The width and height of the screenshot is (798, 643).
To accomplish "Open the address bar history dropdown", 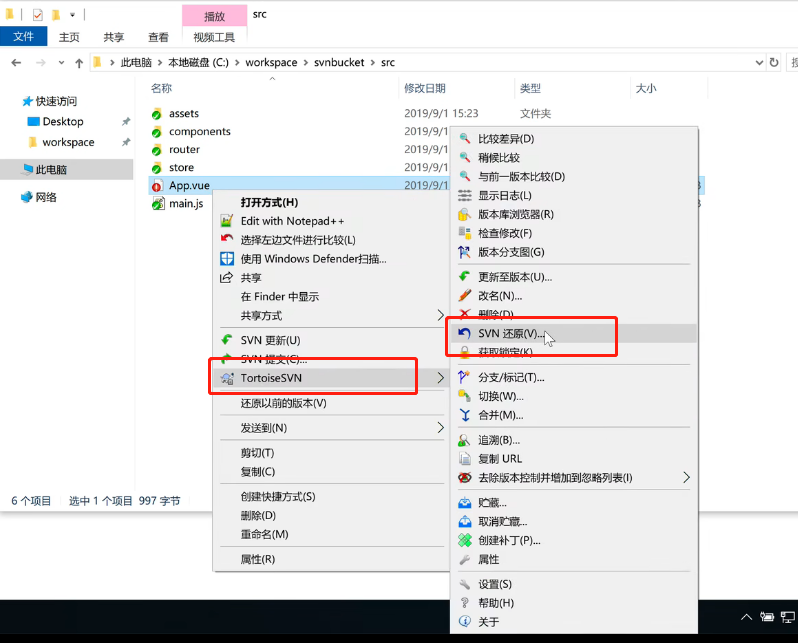I will tap(759, 62).
